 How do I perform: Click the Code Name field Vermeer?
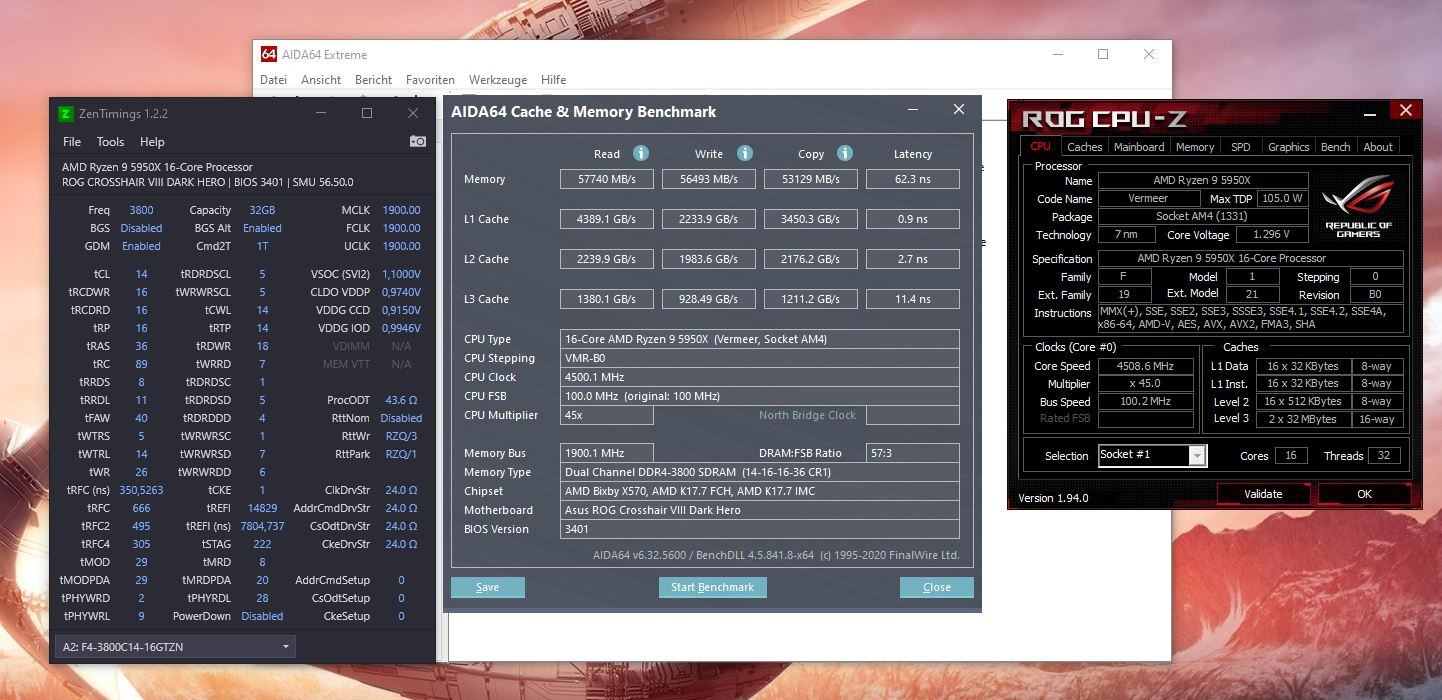tap(1148, 199)
